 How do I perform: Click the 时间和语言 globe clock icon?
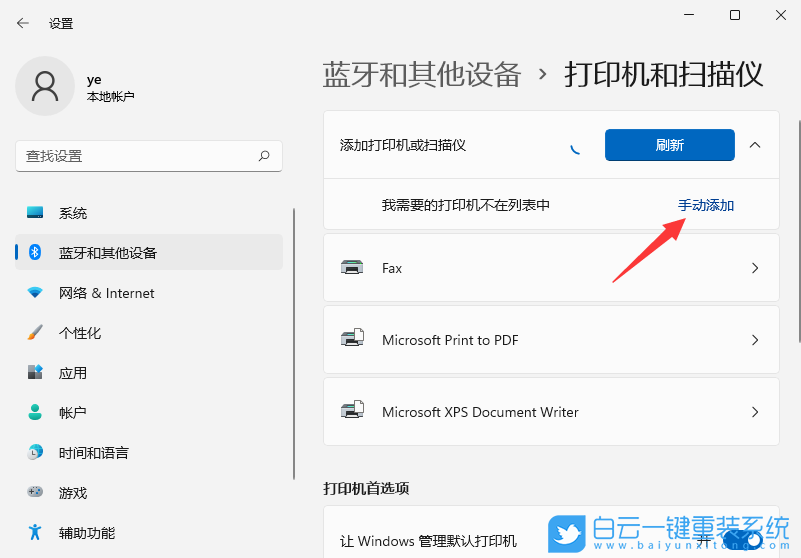point(35,452)
